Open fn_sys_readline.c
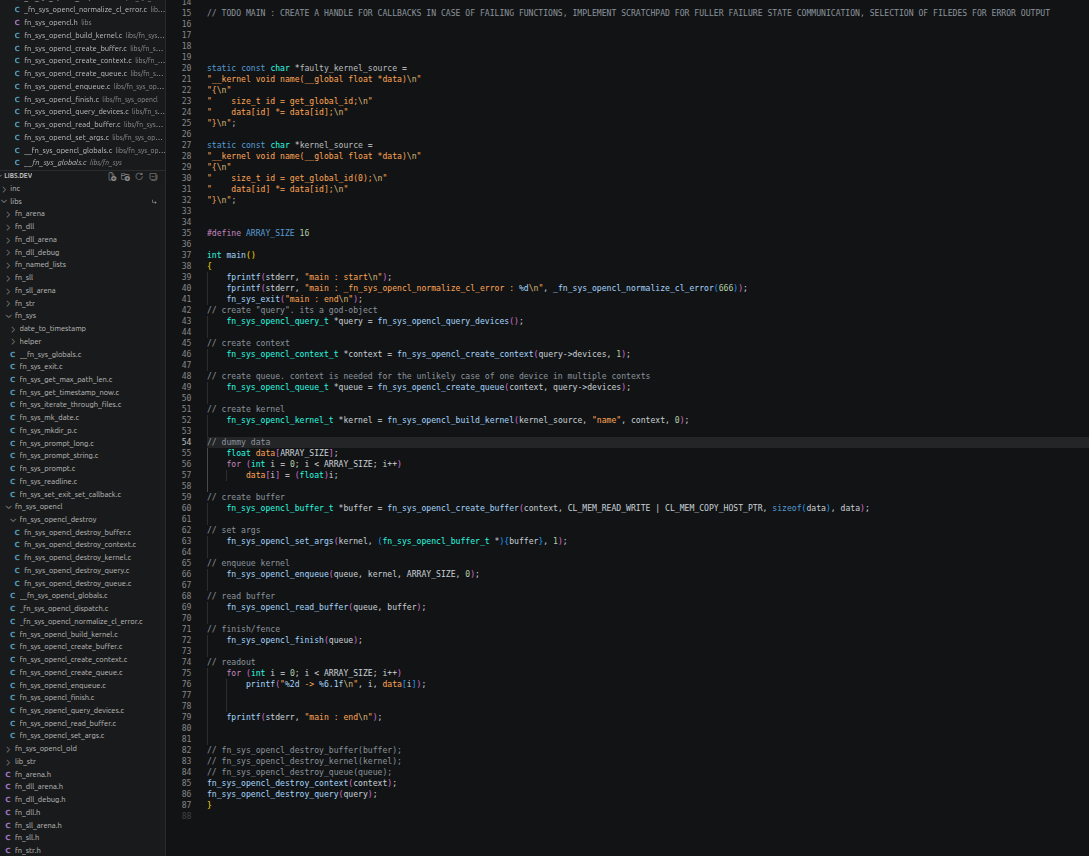The width and height of the screenshot is (1089, 856). pos(48,481)
